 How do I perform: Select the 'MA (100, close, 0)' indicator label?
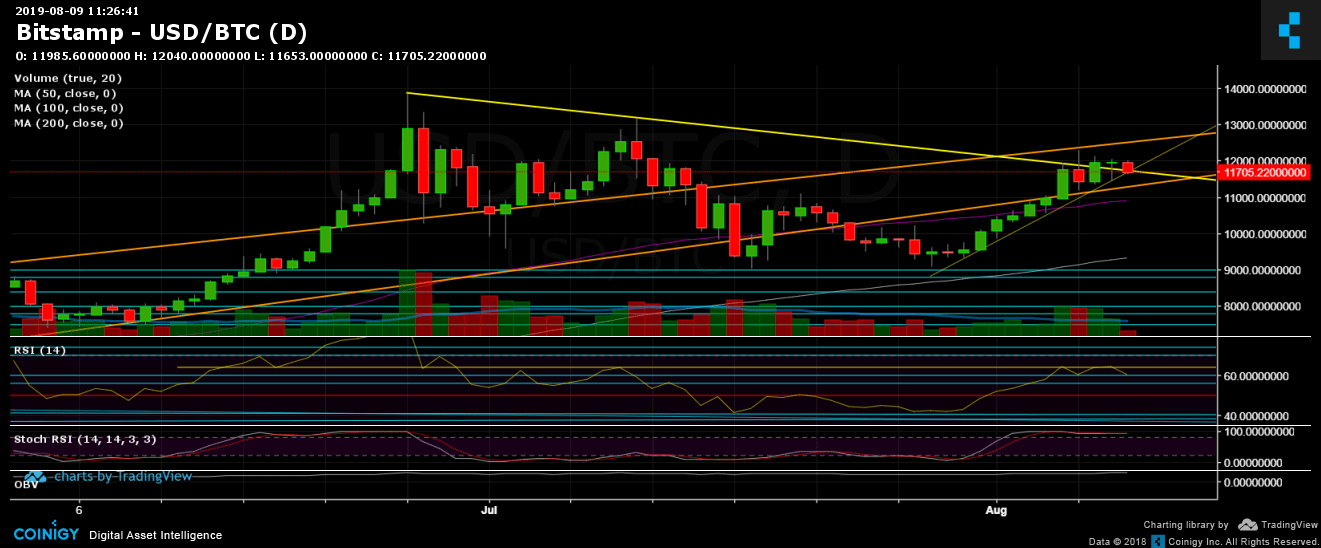point(69,108)
